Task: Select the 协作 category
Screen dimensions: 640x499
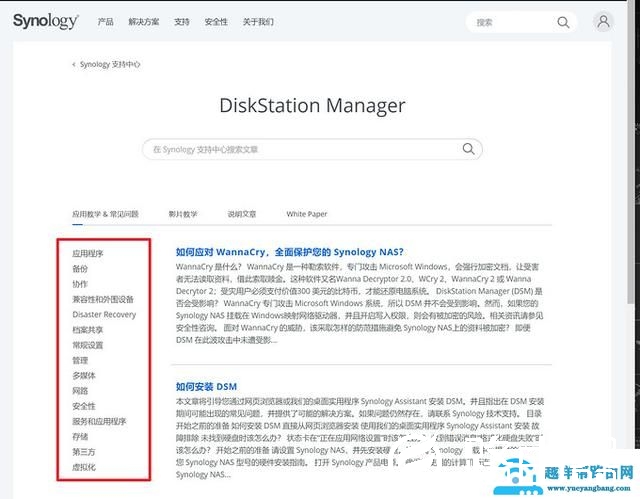Action: tap(80, 284)
